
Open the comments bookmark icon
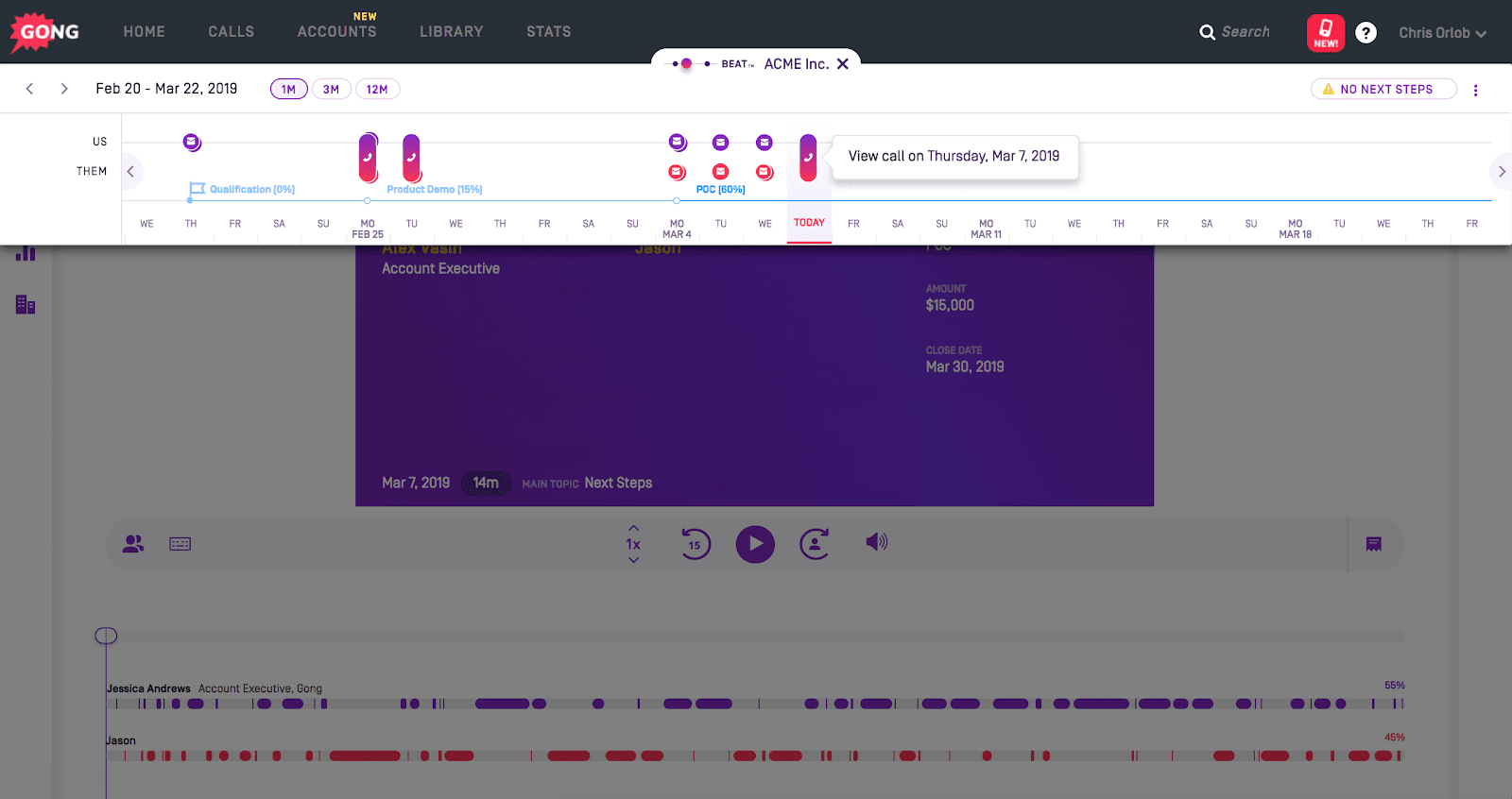tap(1374, 544)
